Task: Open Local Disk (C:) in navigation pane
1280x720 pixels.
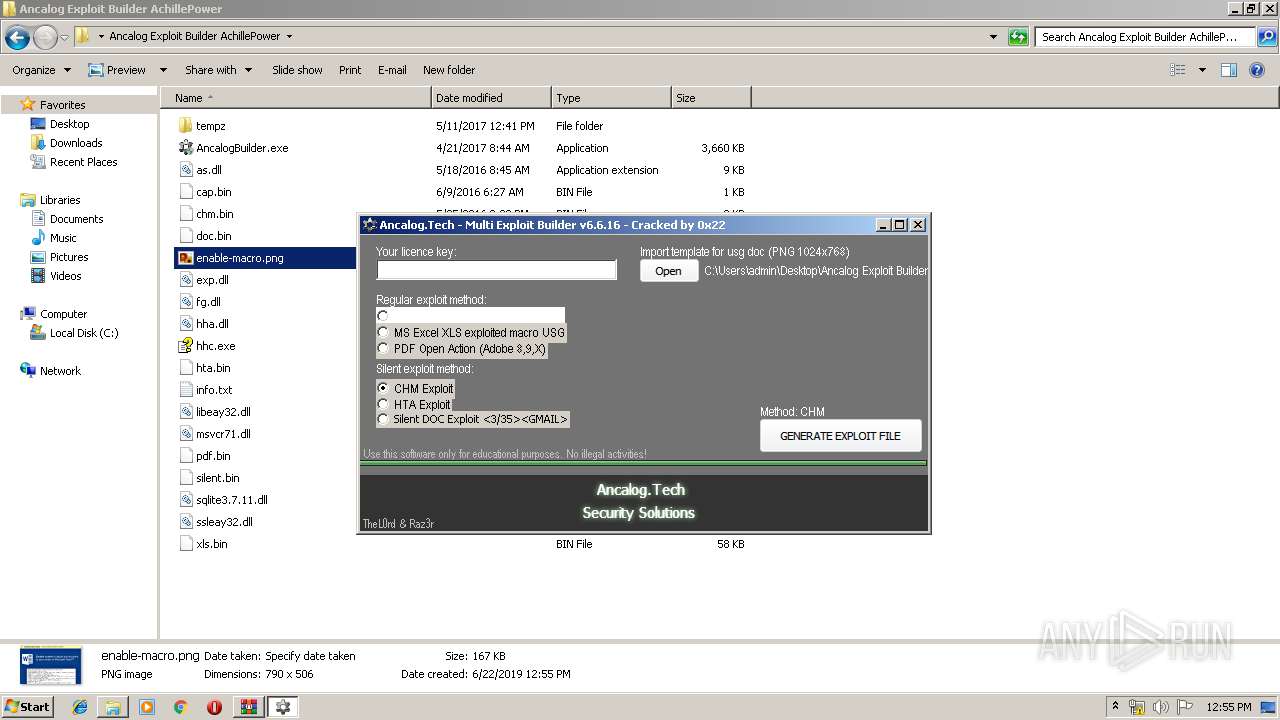Action: click(84, 333)
